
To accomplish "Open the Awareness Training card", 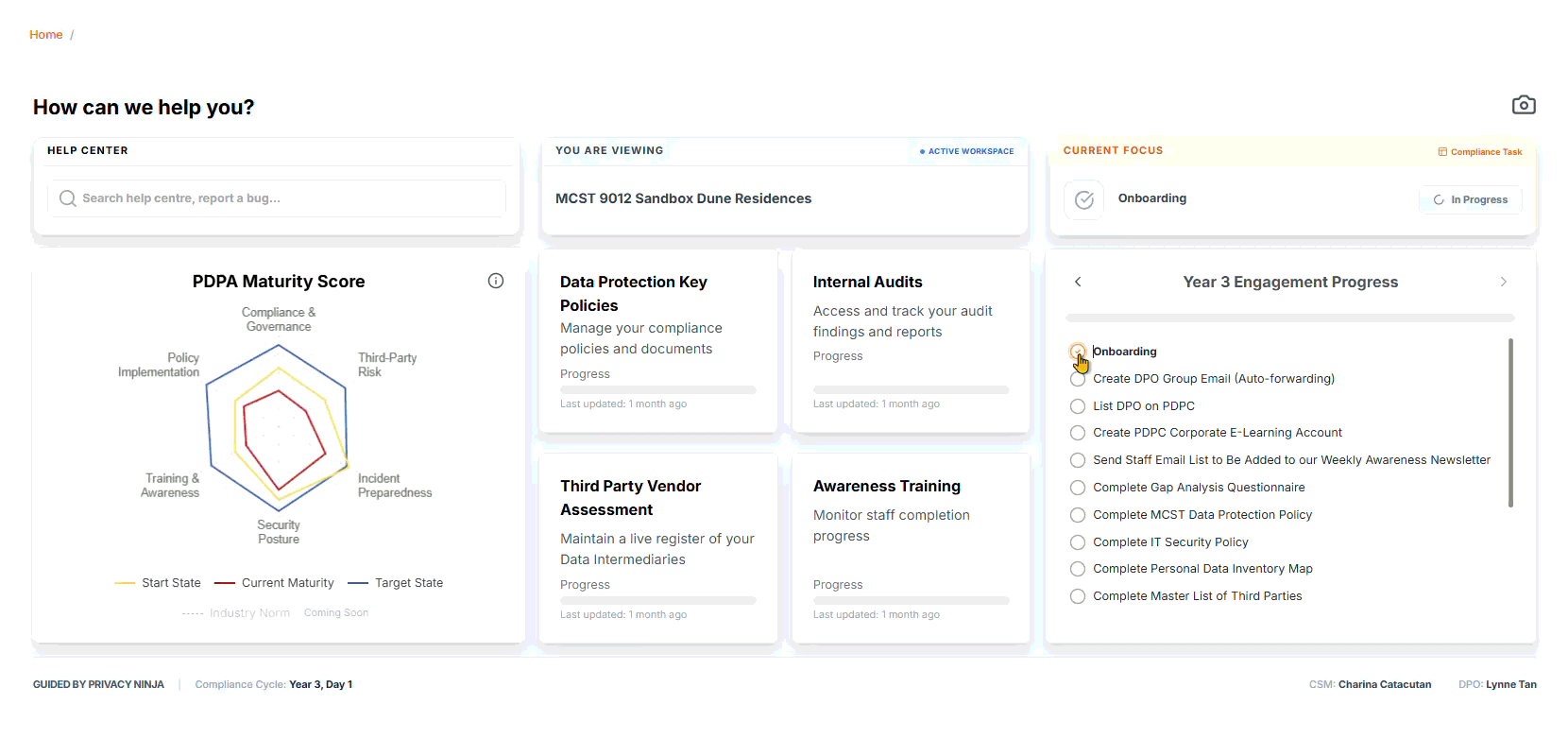I will coord(911,548).
